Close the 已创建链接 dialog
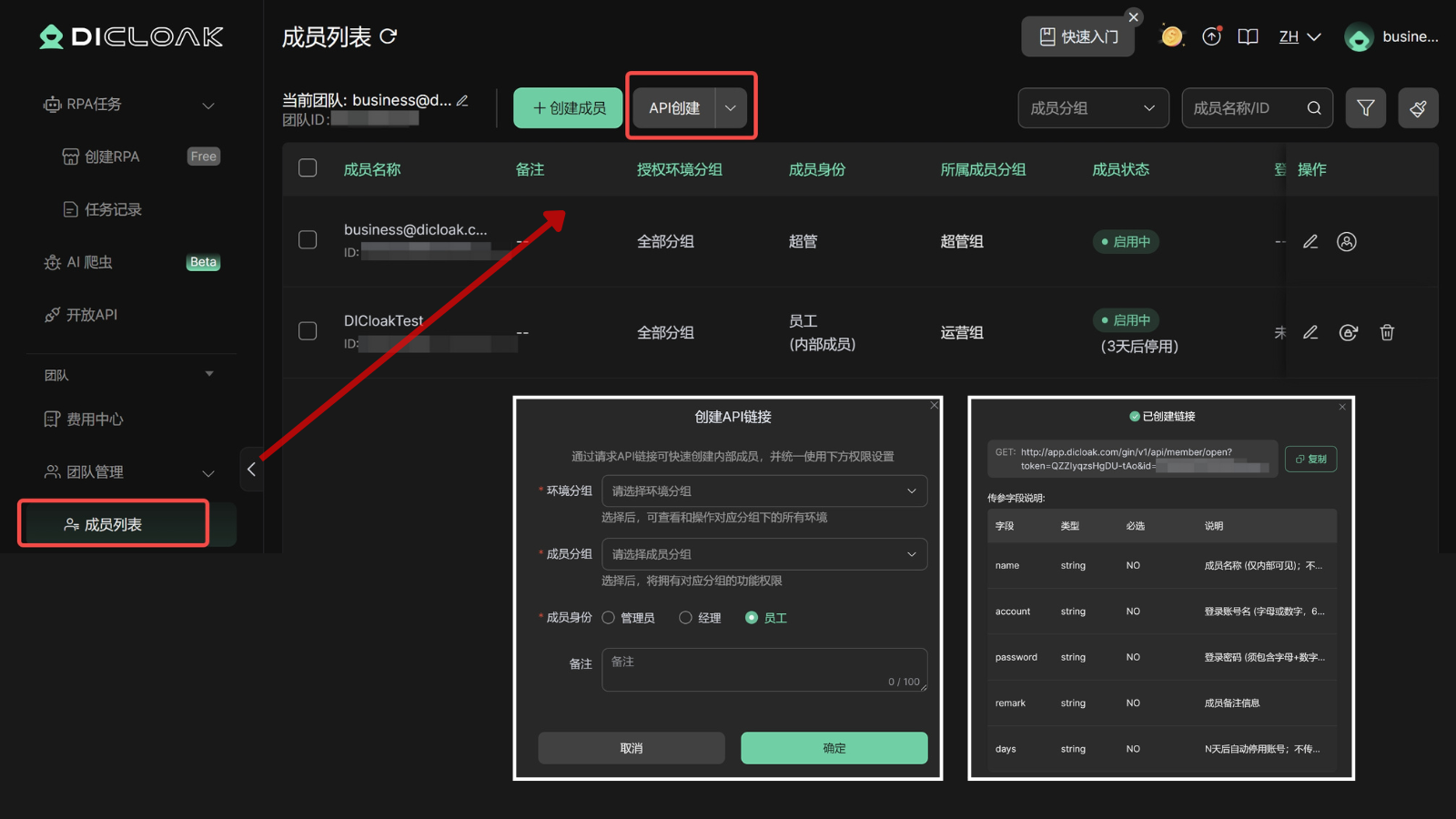Viewport: 1456px width, 819px height. click(1342, 407)
